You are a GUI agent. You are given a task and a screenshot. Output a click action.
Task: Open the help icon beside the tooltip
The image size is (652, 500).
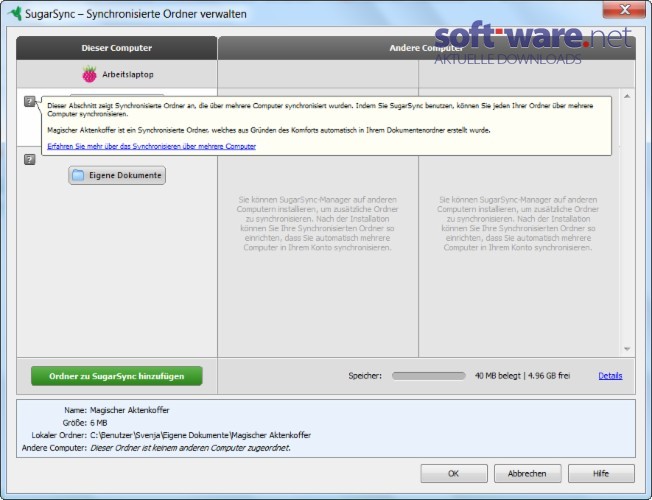(x=30, y=101)
